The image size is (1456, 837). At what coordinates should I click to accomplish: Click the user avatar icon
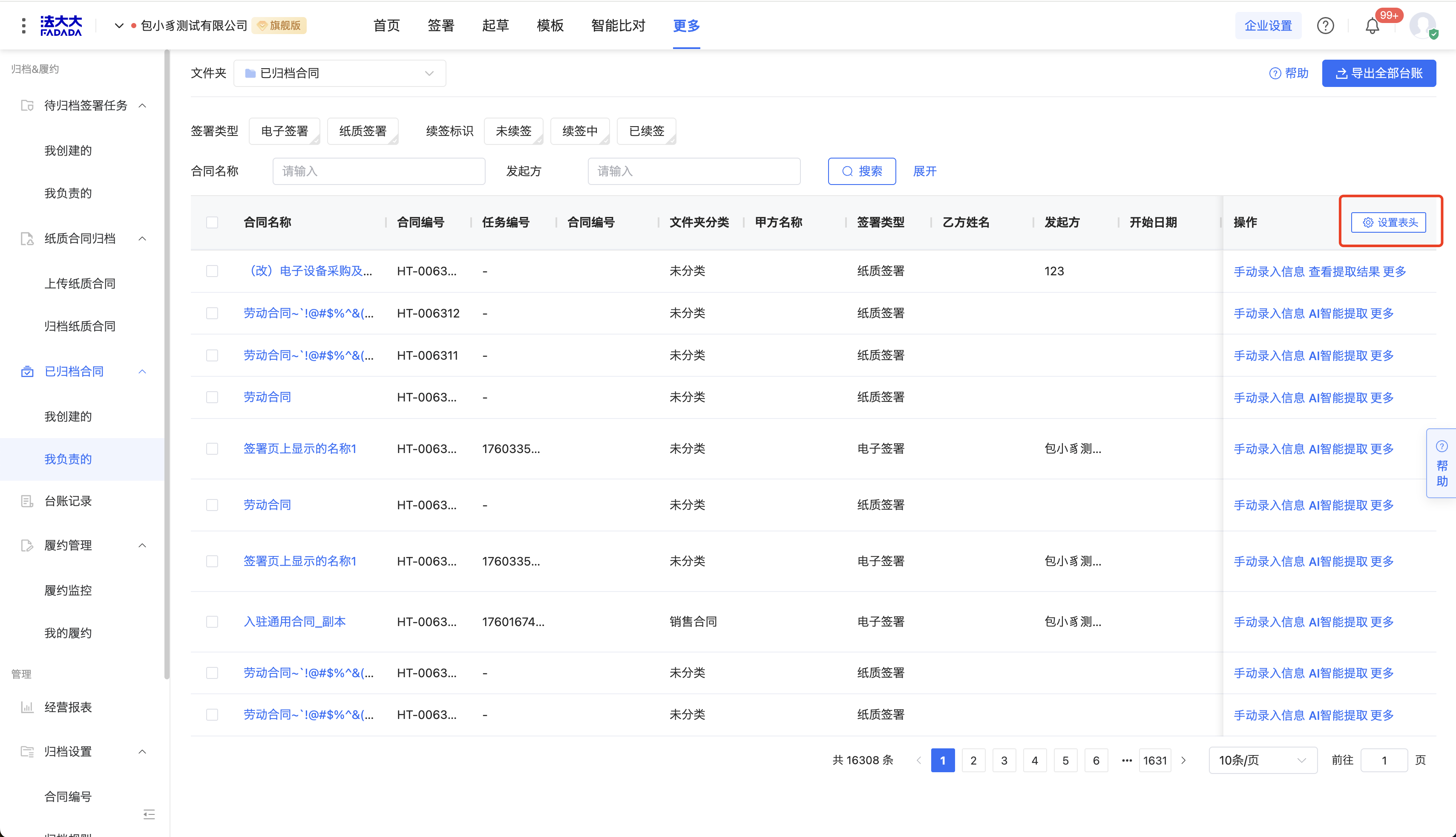[x=1422, y=26]
